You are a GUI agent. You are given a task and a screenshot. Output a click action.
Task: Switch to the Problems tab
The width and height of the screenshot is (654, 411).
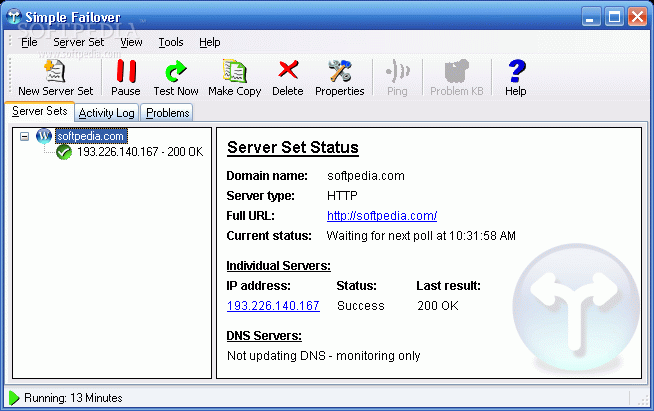tap(167, 113)
